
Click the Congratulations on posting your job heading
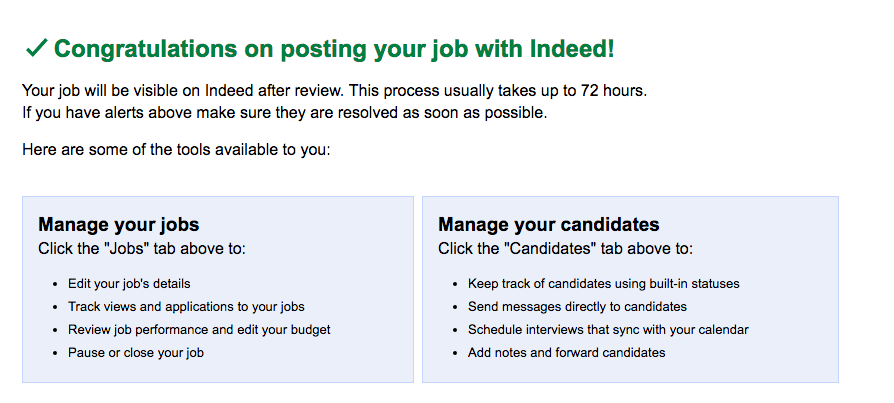click(334, 49)
